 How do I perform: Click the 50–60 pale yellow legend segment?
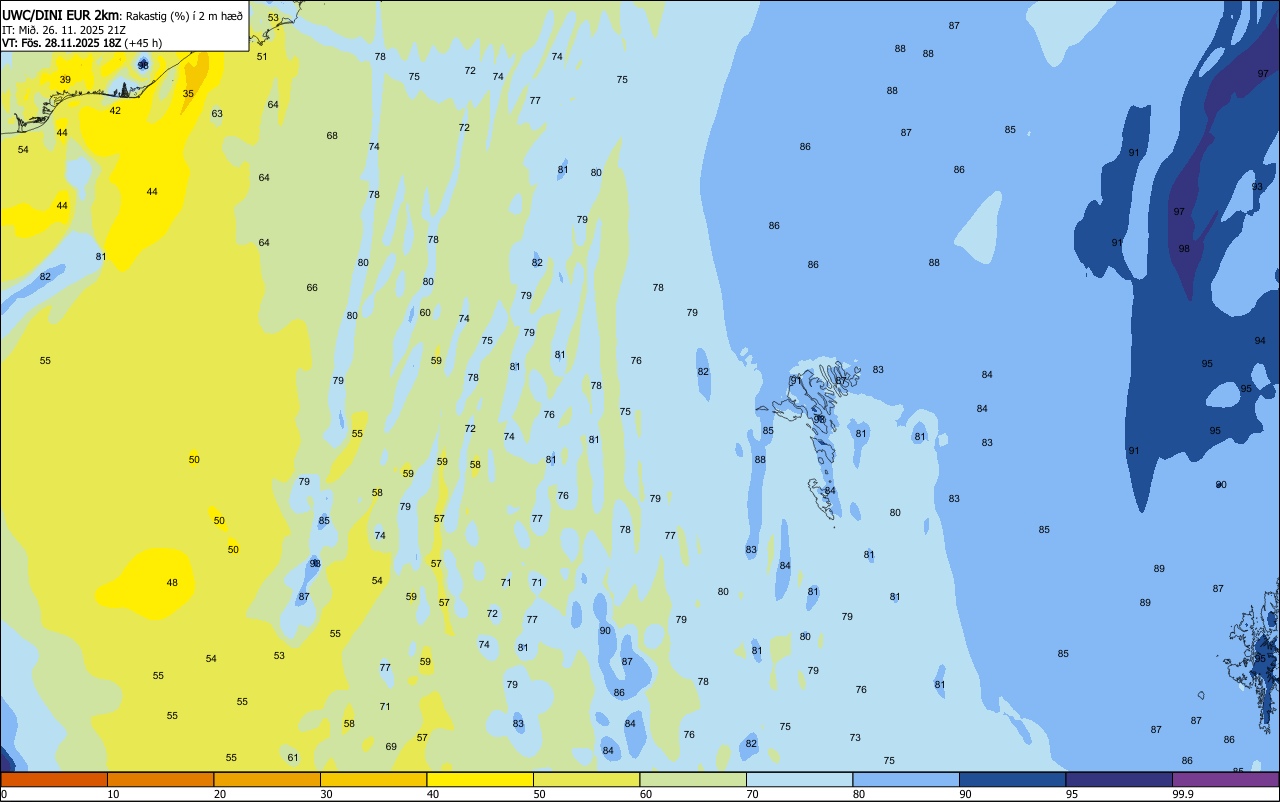[586, 779]
